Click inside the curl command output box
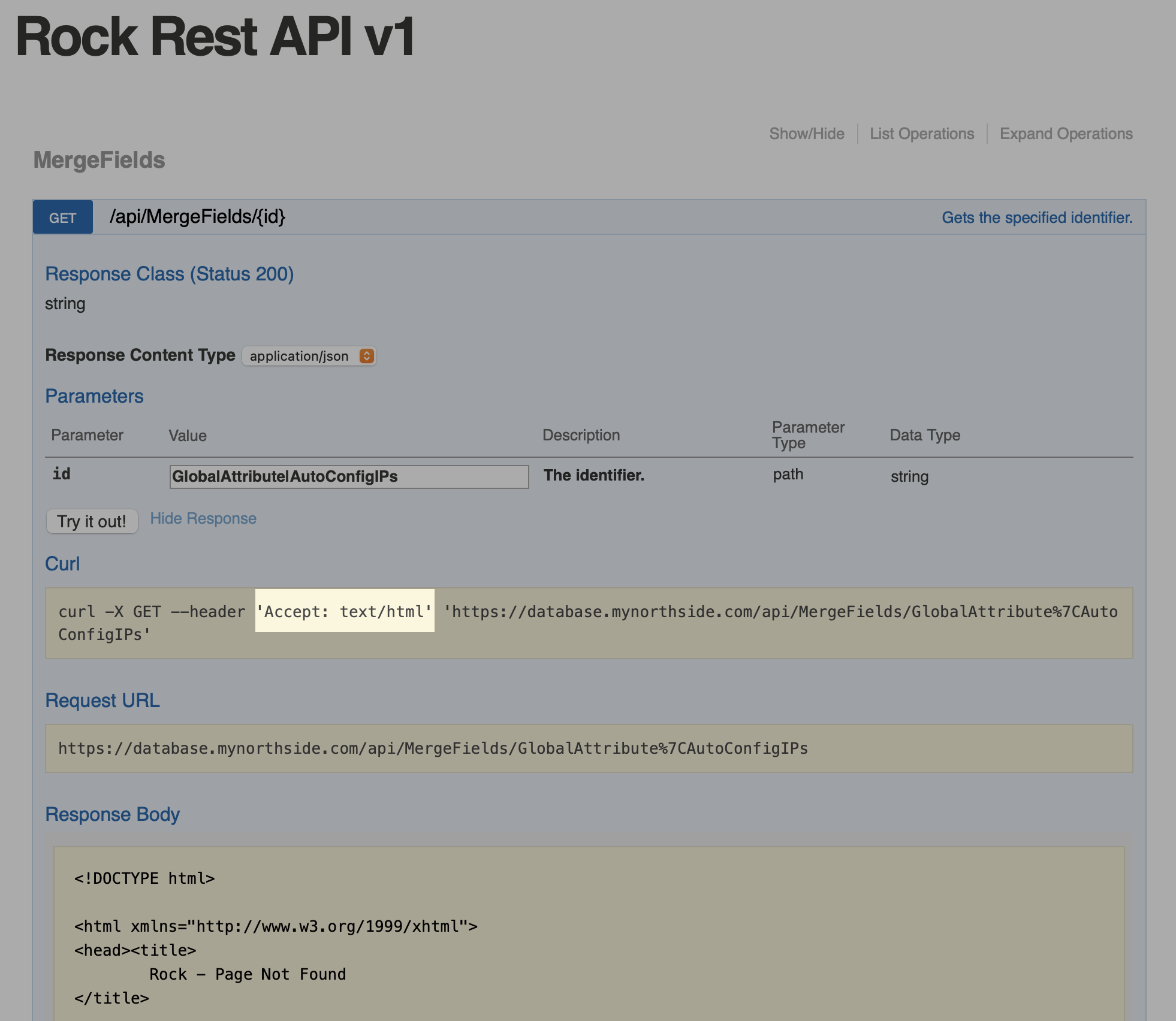The width and height of the screenshot is (1176, 1021). [x=587, y=623]
